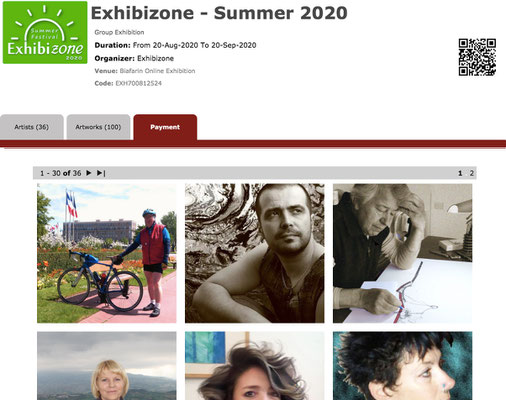
Task: Open the elderly artist drawing photo
Action: (403, 253)
